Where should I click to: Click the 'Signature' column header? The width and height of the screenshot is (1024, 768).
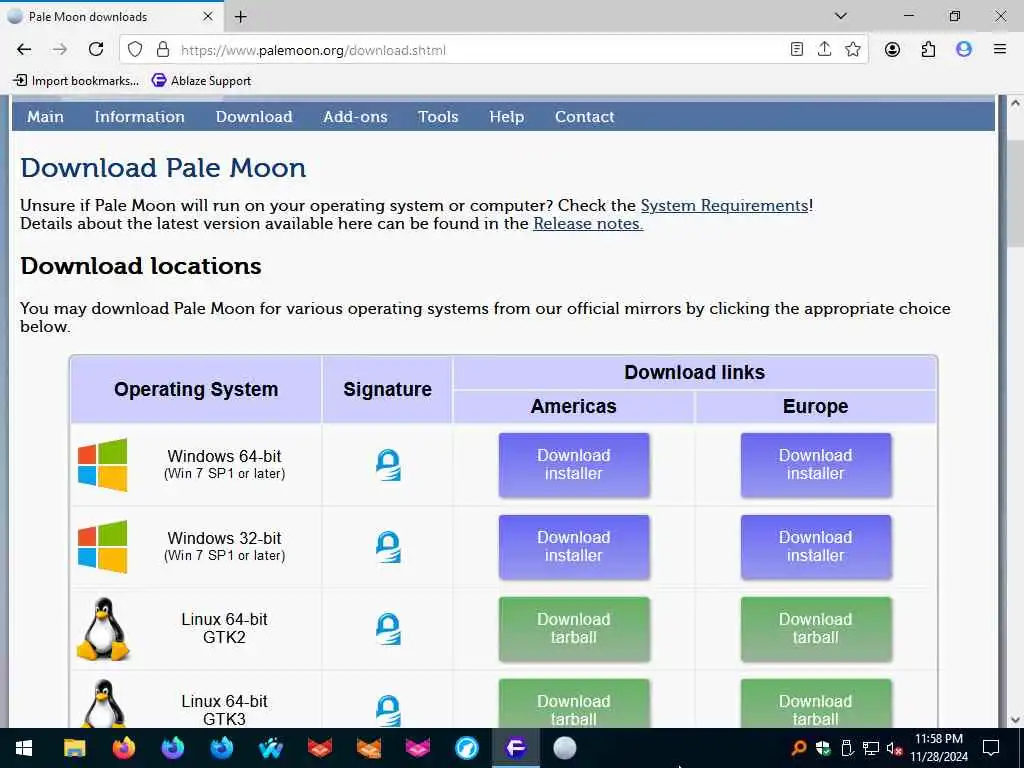[387, 390]
